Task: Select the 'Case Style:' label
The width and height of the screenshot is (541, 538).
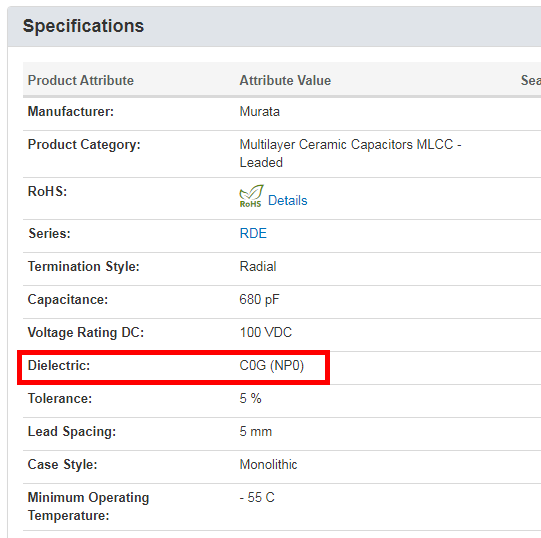Action: pos(62,464)
